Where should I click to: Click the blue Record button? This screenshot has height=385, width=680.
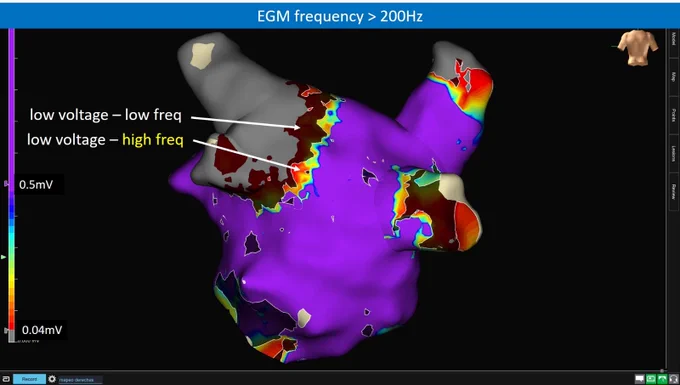pos(29,379)
